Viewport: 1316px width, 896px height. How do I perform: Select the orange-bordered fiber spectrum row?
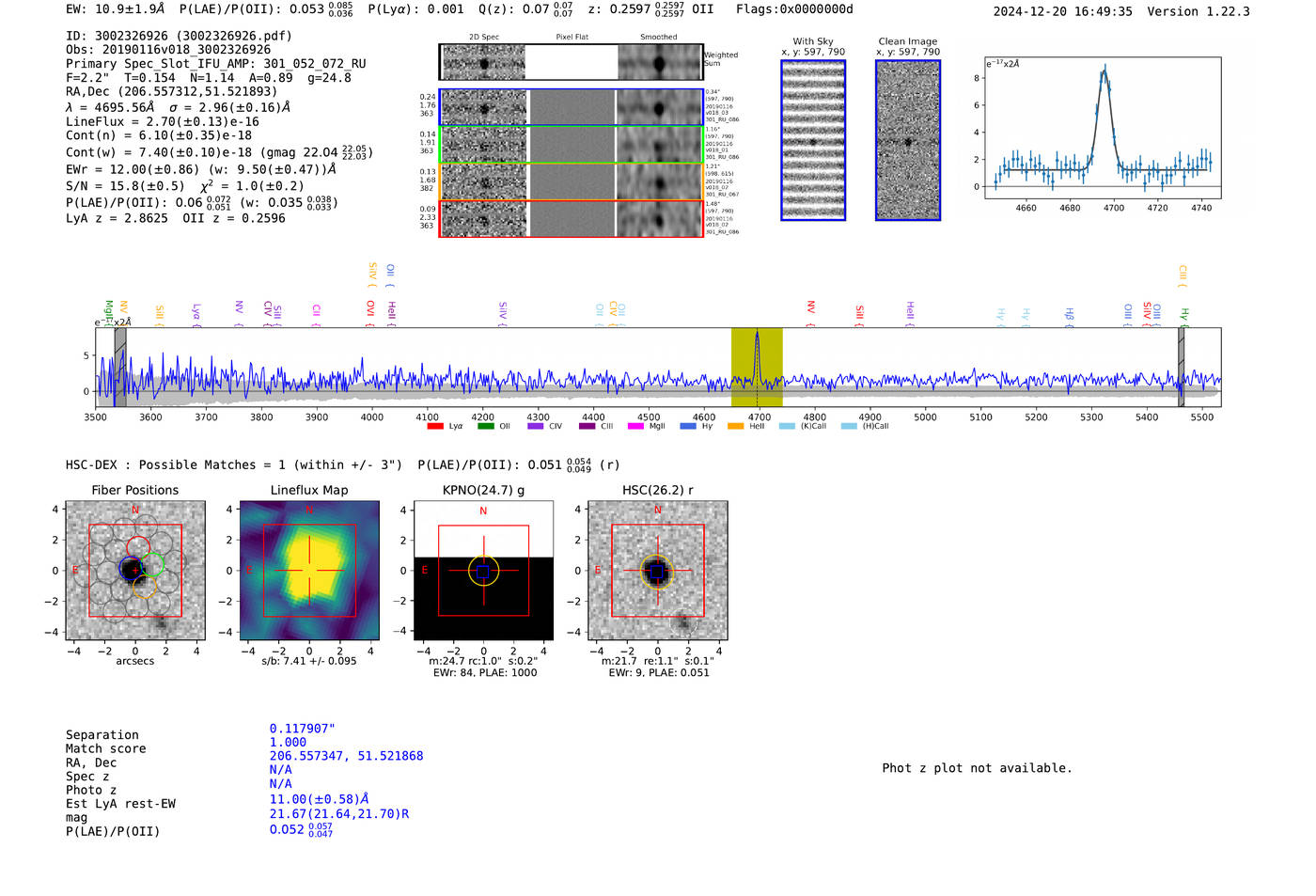click(x=571, y=181)
